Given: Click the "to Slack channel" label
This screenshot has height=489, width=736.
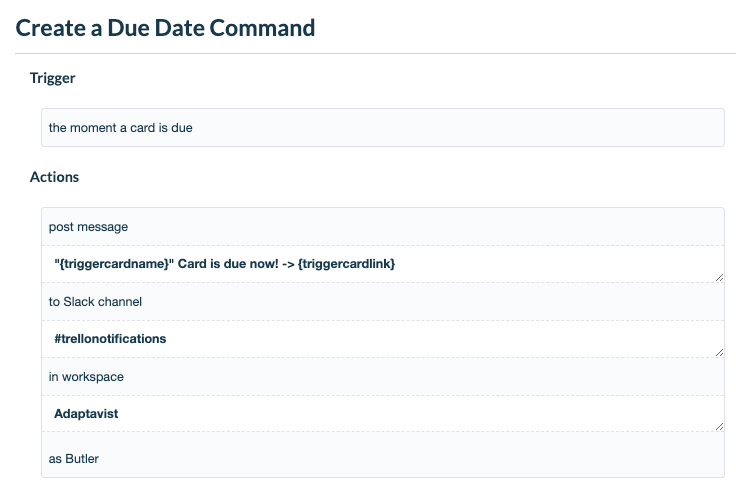Looking at the screenshot, I should click(95, 302).
